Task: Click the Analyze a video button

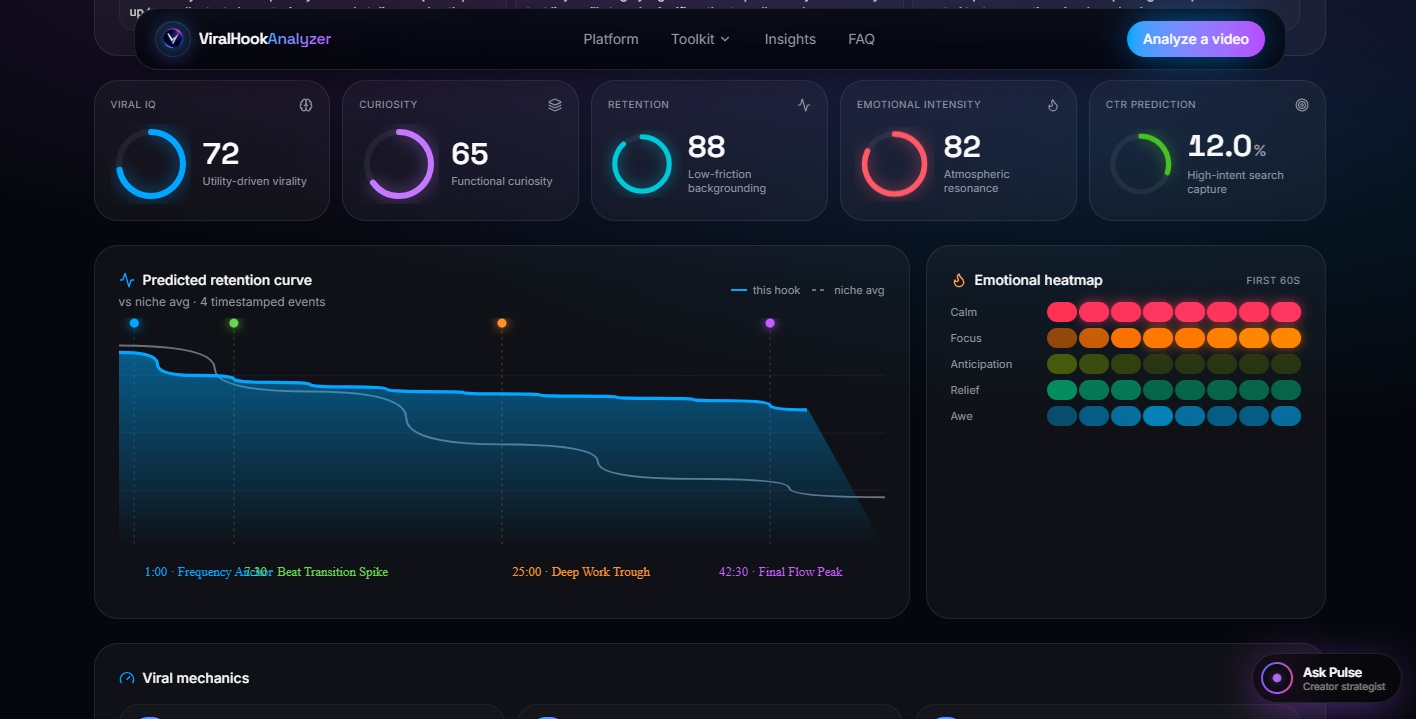Action: tap(1196, 39)
